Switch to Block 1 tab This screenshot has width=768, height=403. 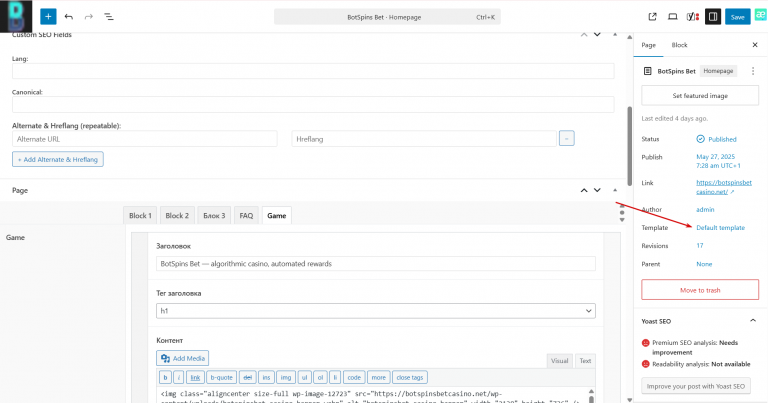[140, 215]
